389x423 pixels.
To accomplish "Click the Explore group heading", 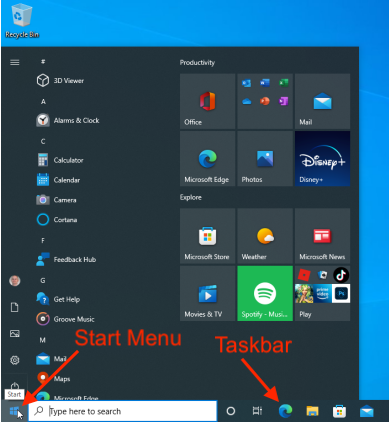I will pyautogui.click(x=191, y=197).
